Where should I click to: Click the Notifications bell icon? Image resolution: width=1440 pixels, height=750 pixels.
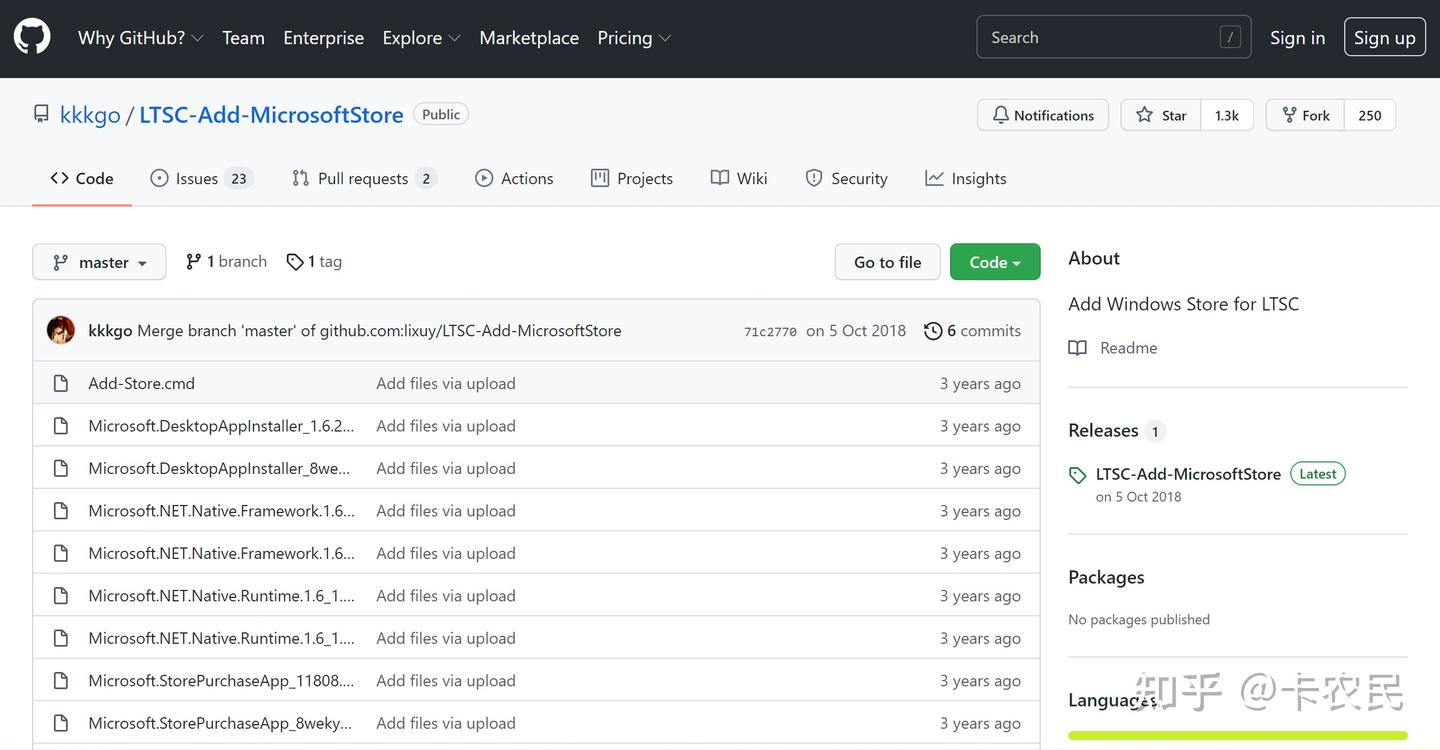(1000, 115)
